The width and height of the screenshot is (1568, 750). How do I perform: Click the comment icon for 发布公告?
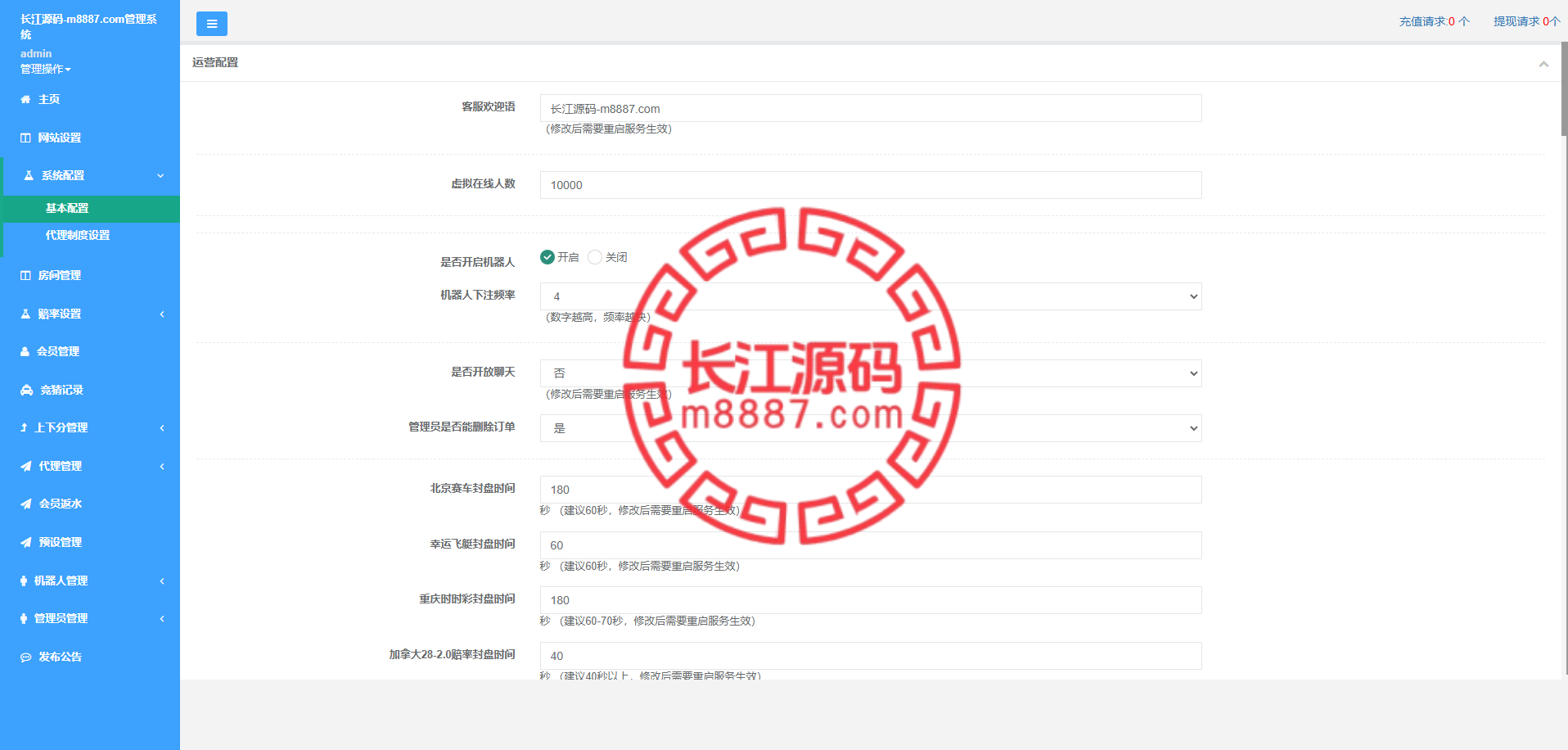(26, 657)
